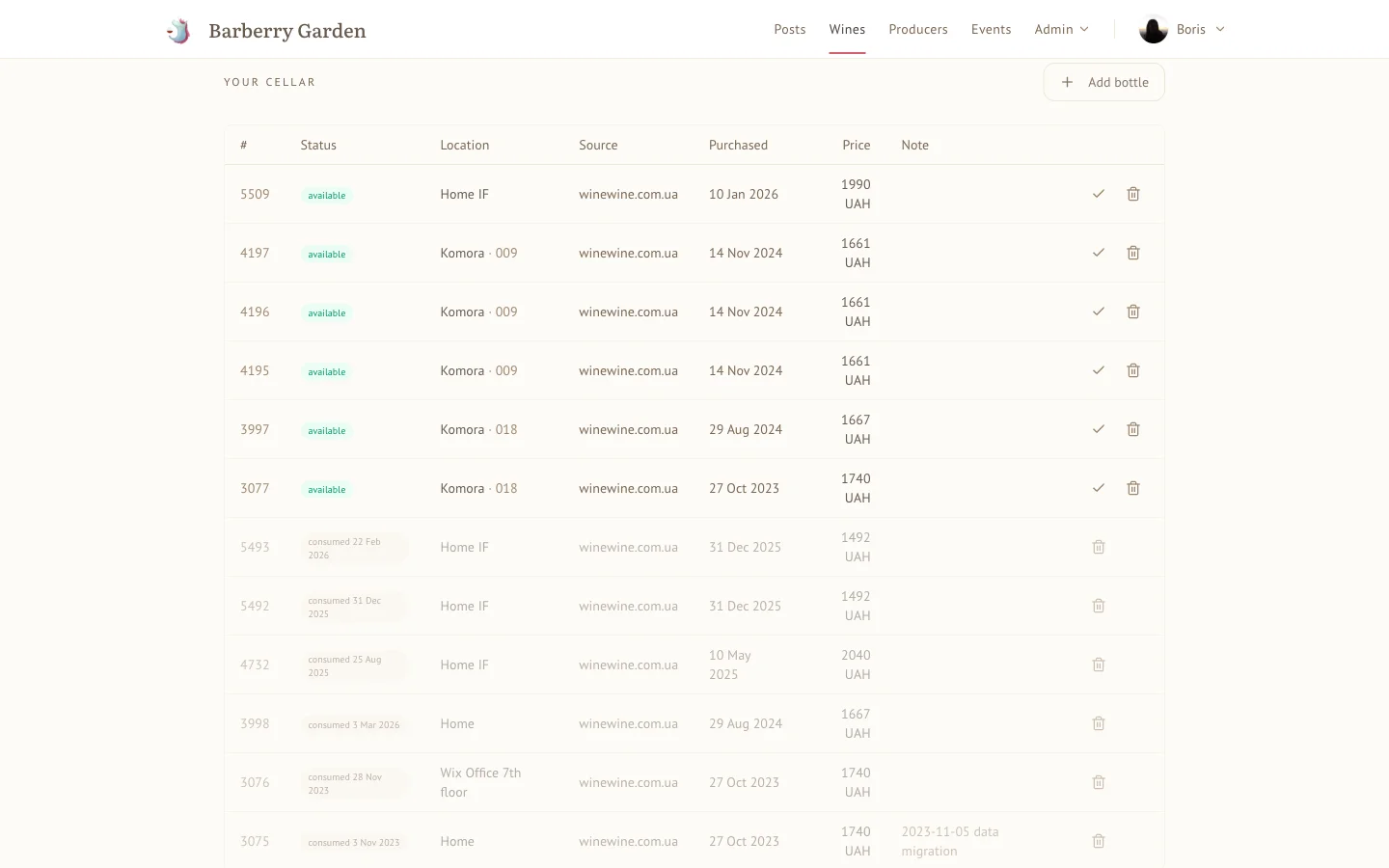Remove bottle 3075 with its trash icon
Image resolution: width=1389 pixels, height=868 pixels.
click(x=1098, y=841)
